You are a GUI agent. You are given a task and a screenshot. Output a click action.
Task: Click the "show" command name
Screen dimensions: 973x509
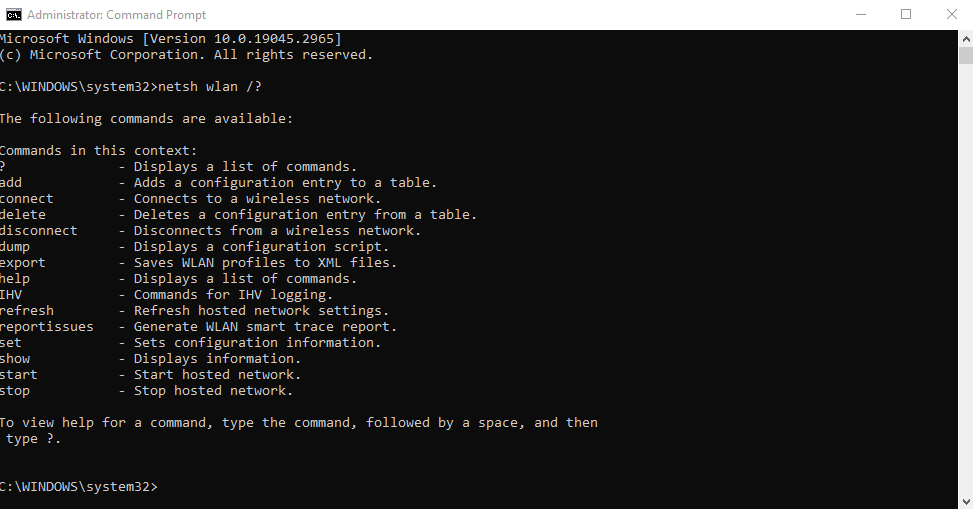[x=16, y=359]
